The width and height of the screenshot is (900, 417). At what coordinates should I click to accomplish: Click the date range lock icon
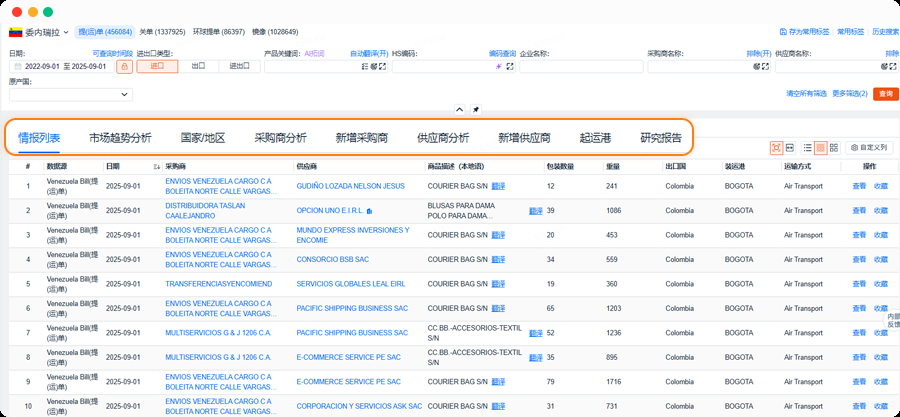point(125,67)
